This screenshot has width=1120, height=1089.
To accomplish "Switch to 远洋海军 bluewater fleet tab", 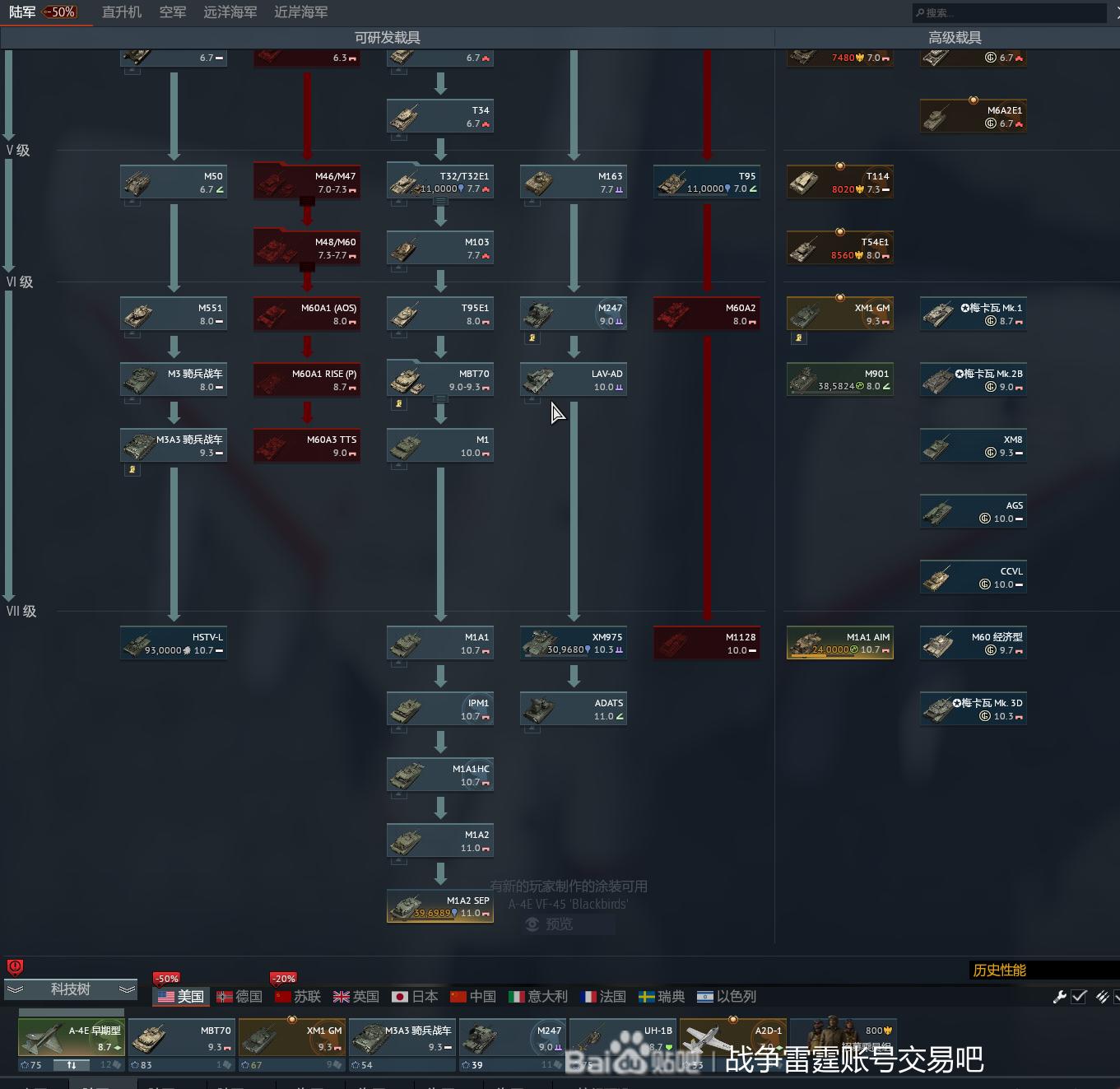I will click(230, 12).
